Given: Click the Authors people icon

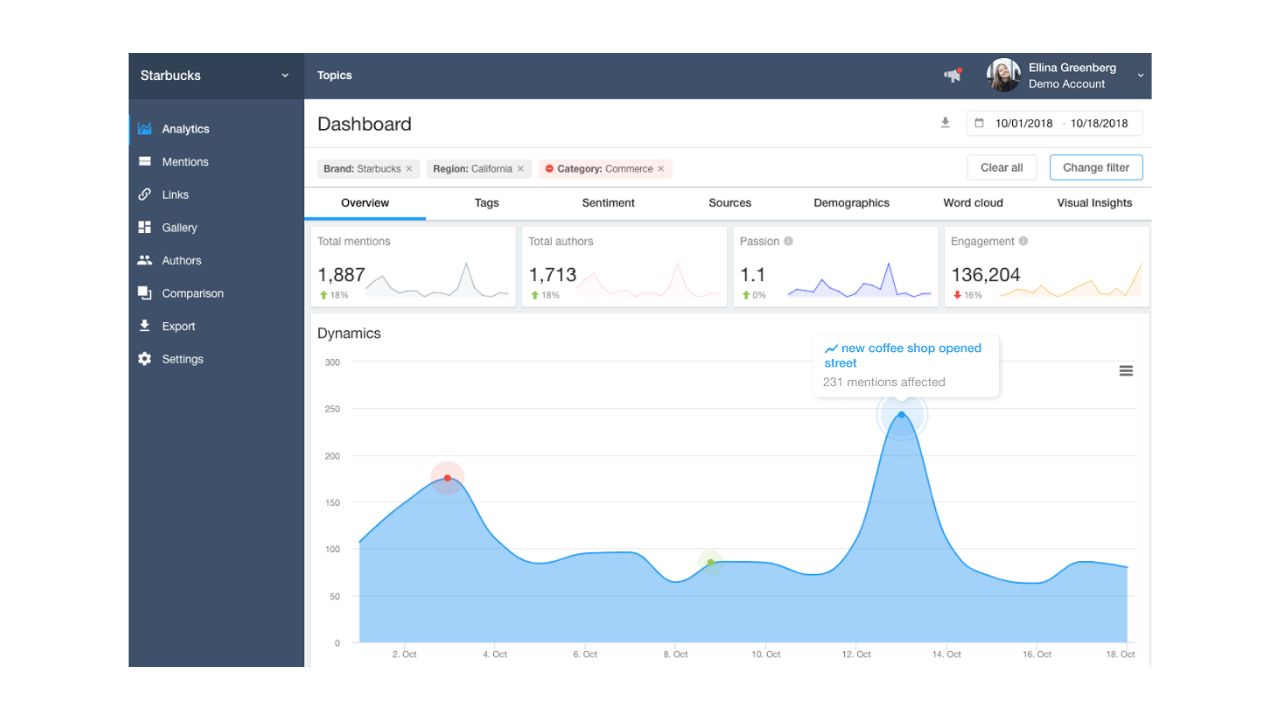Looking at the screenshot, I should [145, 261].
